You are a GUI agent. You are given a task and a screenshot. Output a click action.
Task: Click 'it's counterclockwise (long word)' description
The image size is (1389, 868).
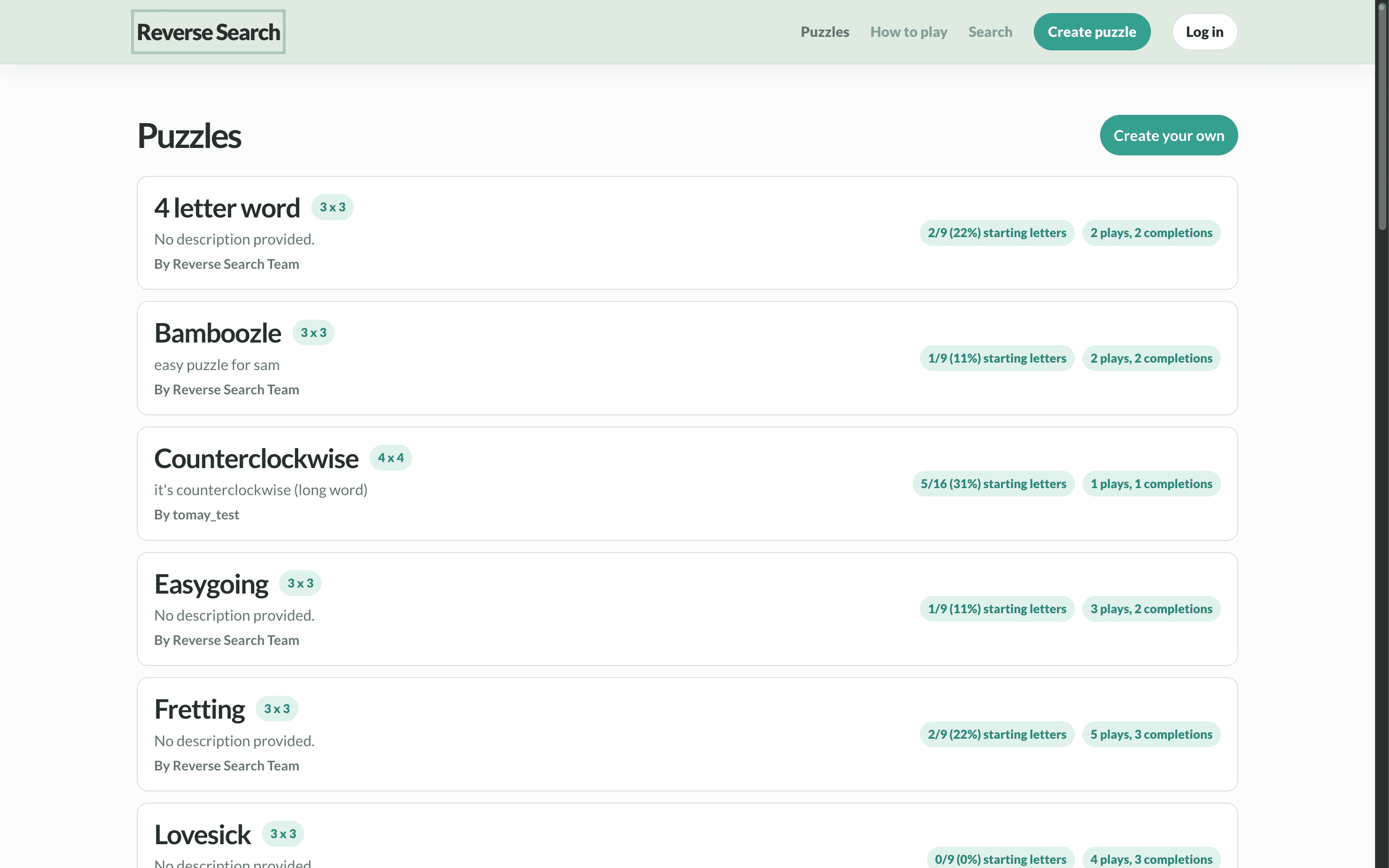coord(260,490)
